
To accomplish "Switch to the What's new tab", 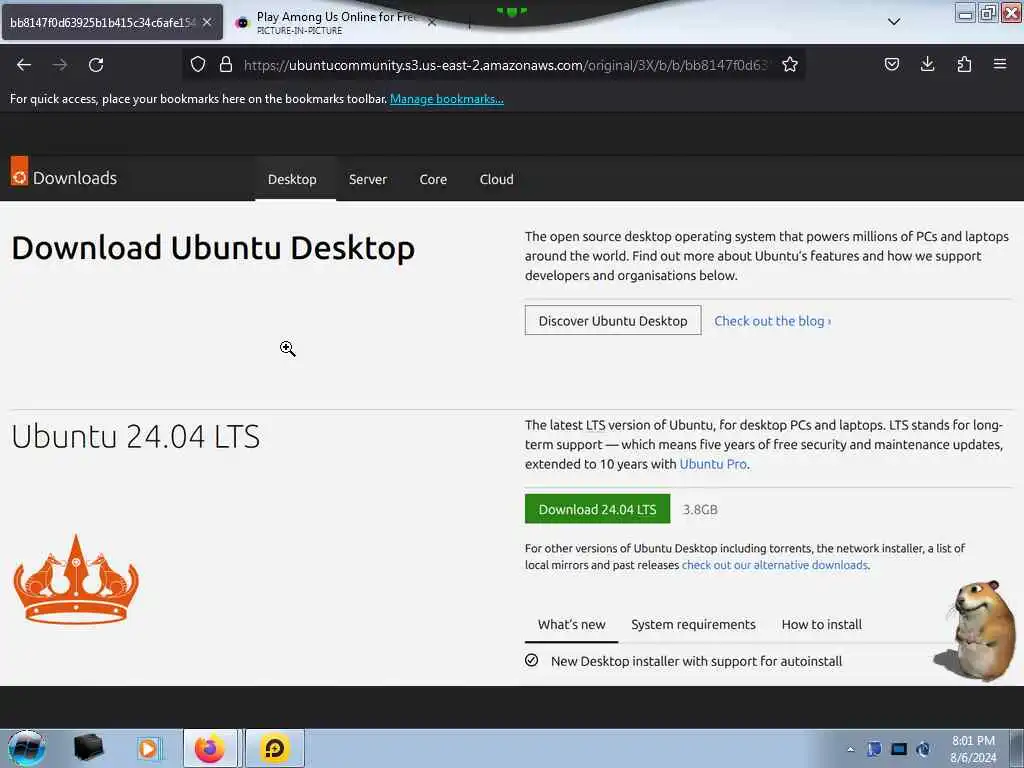I will (571, 624).
